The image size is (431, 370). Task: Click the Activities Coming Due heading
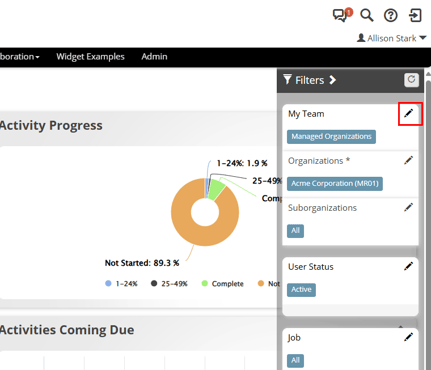pyautogui.click(x=67, y=330)
